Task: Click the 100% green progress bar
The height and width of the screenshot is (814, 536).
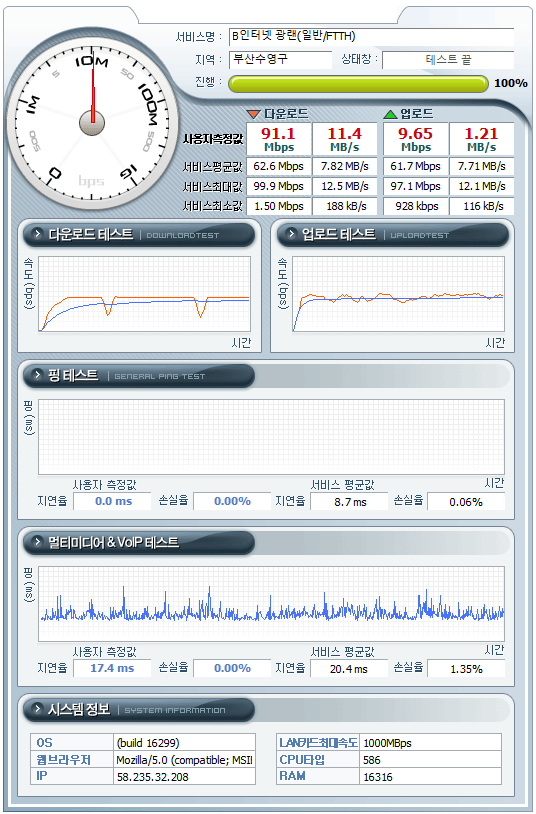Action: (x=358, y=84)
